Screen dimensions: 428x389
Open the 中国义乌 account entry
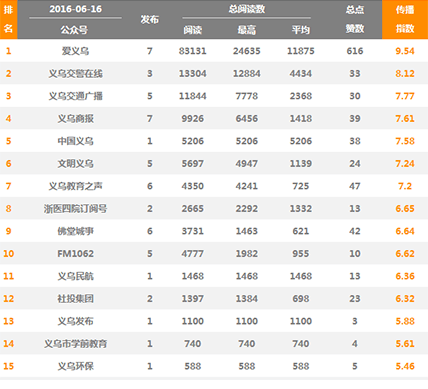[x=75, y=141]
